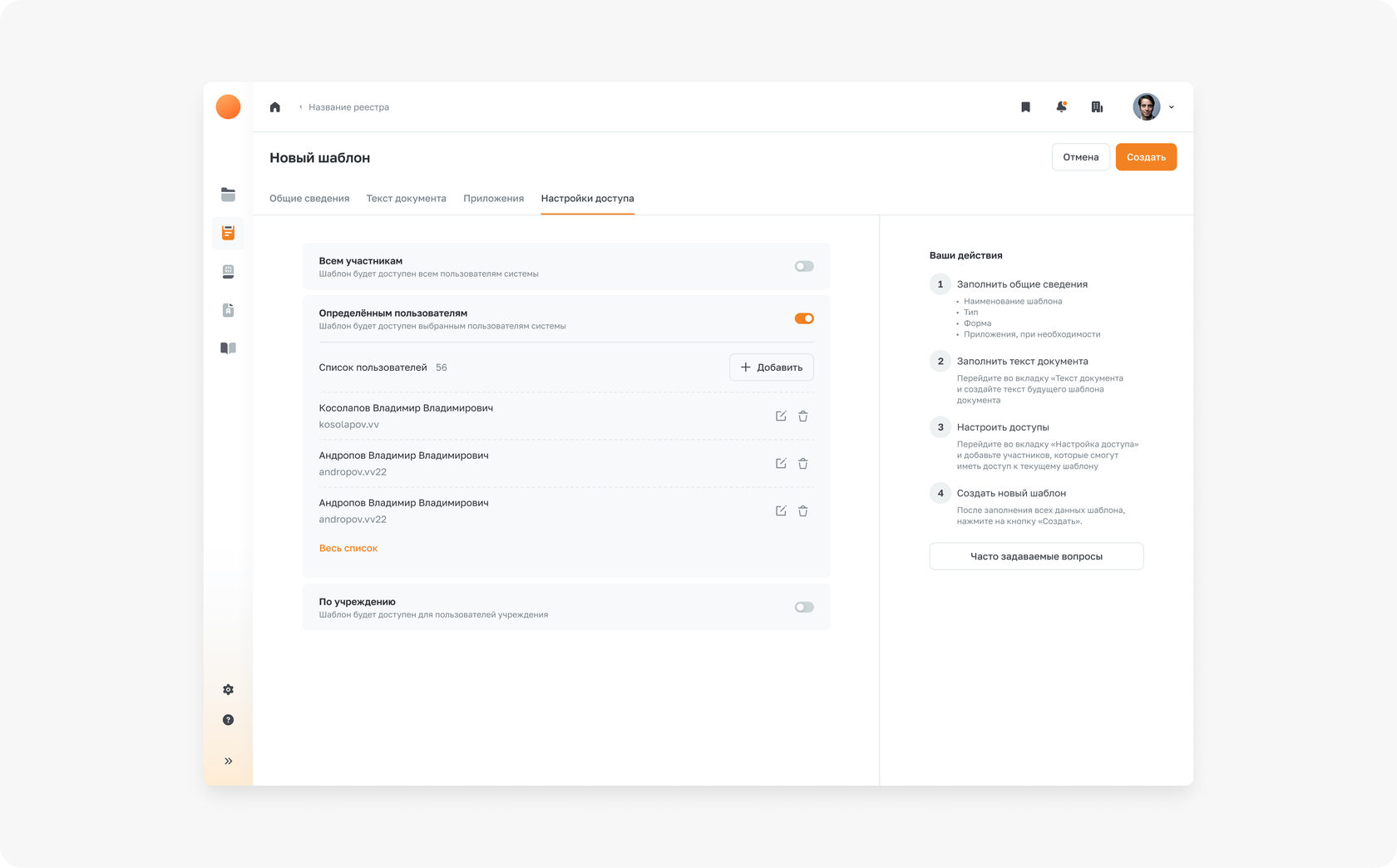Click the Отмена button

1080,157
